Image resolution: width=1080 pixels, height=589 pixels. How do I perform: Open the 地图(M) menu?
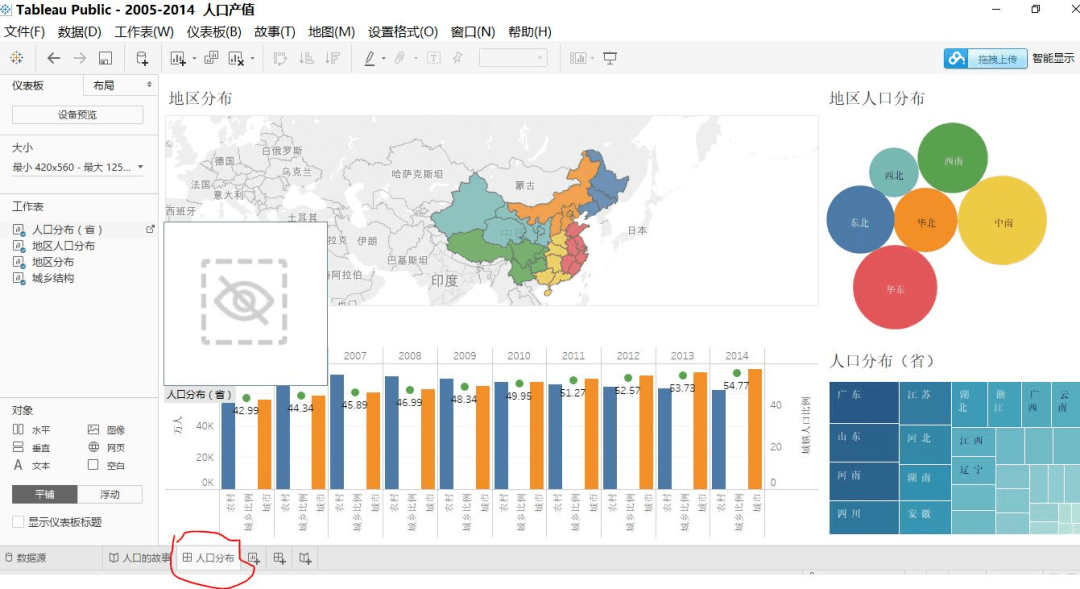click(331, 32)
